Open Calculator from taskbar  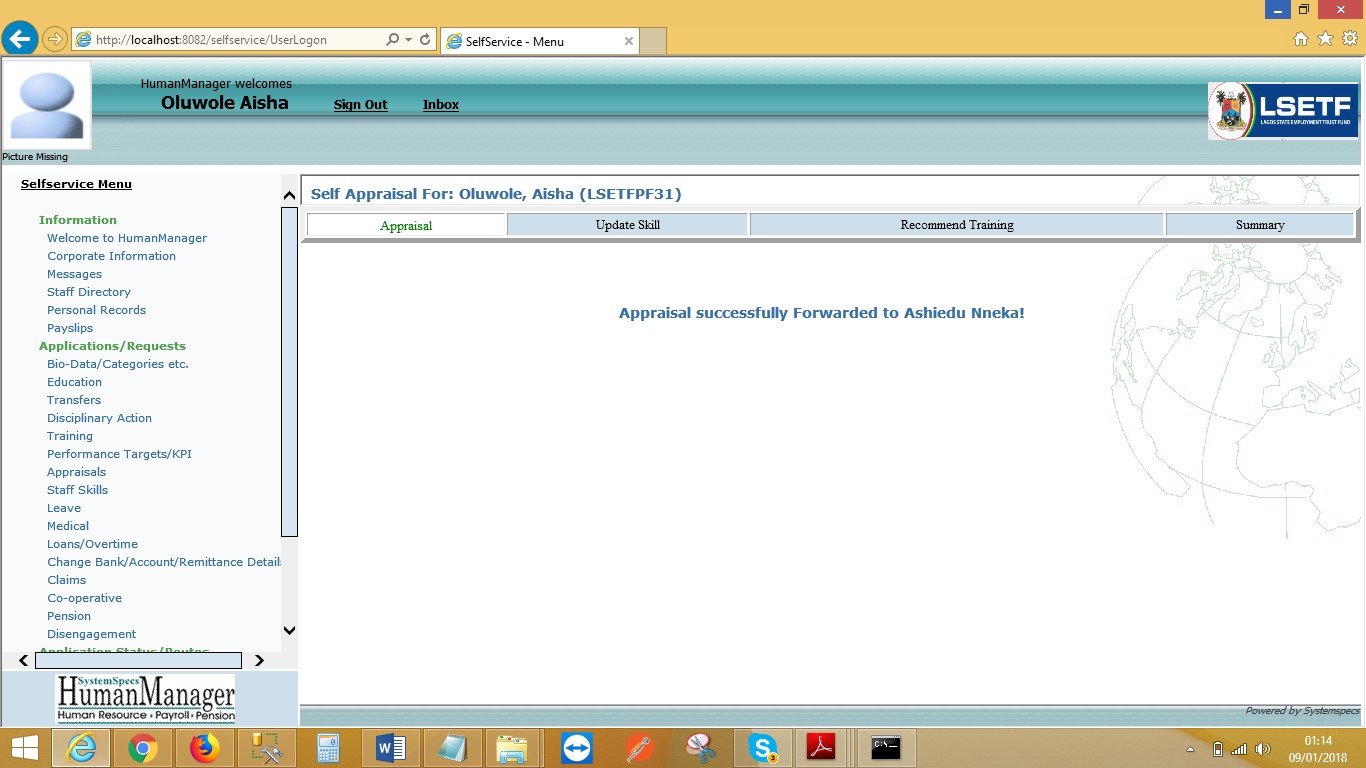[327, 748]
